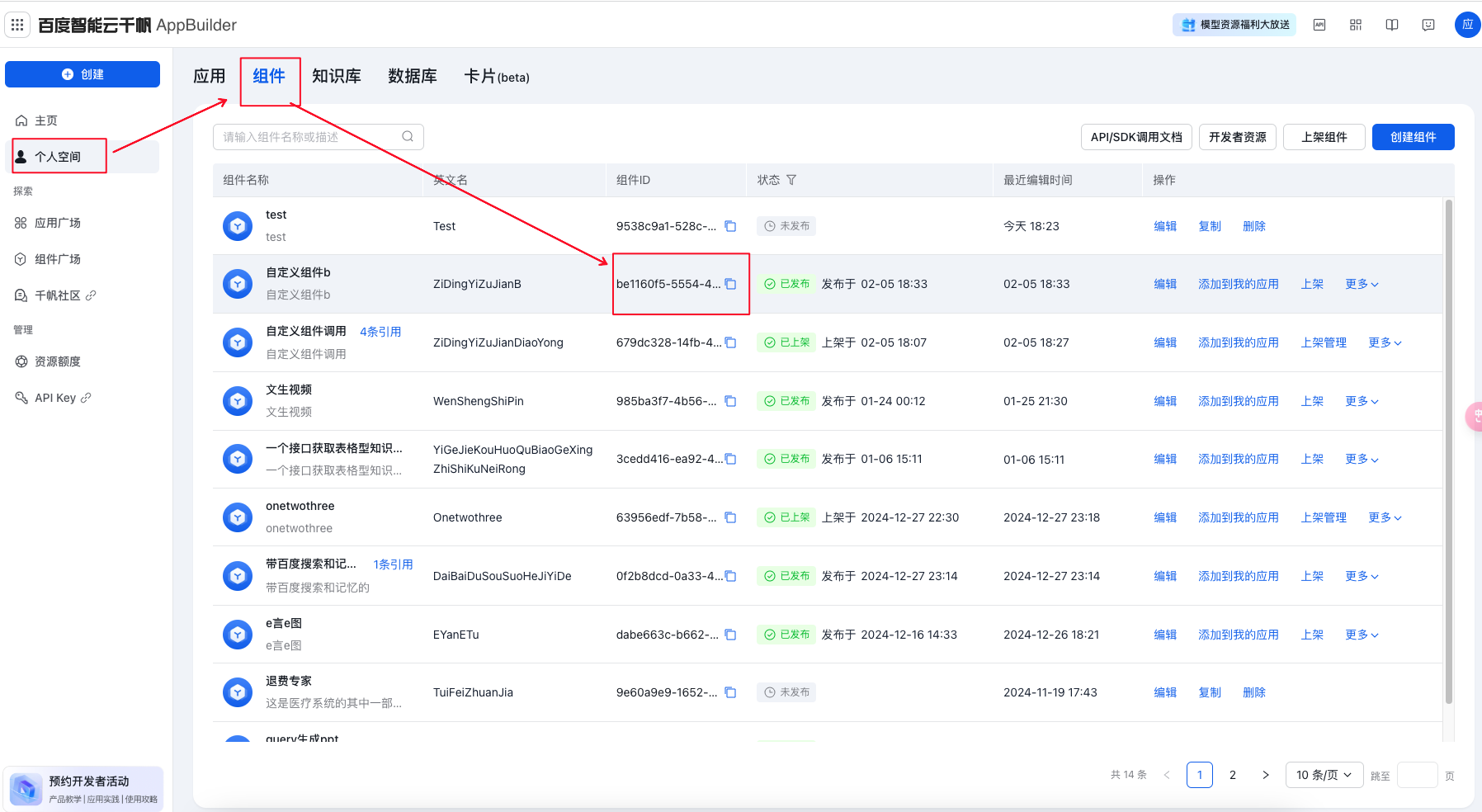
Task: Open the 10 条/页 page size dropdown
Action: 1324,775
